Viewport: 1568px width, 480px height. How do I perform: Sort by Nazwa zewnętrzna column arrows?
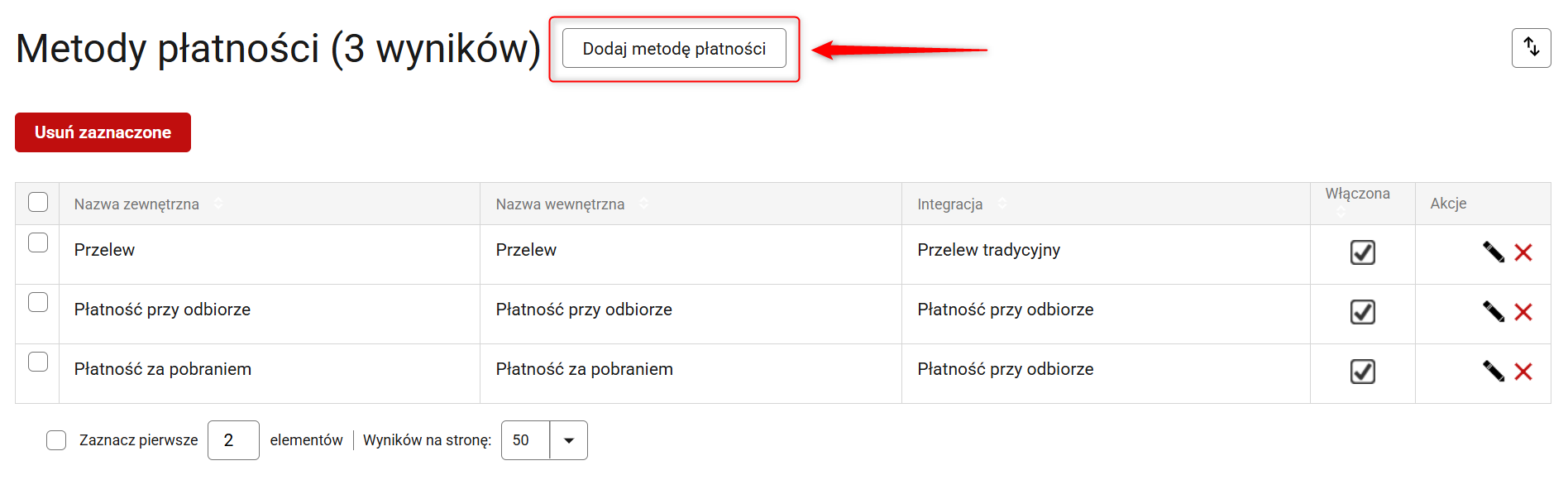218,204
